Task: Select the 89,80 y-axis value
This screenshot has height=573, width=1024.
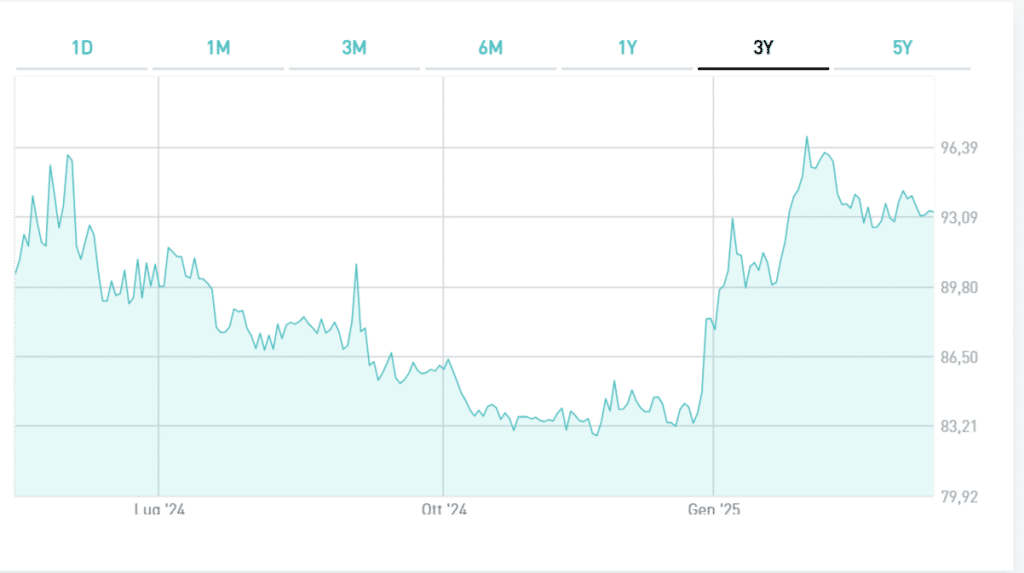Action: coord(958,288)
